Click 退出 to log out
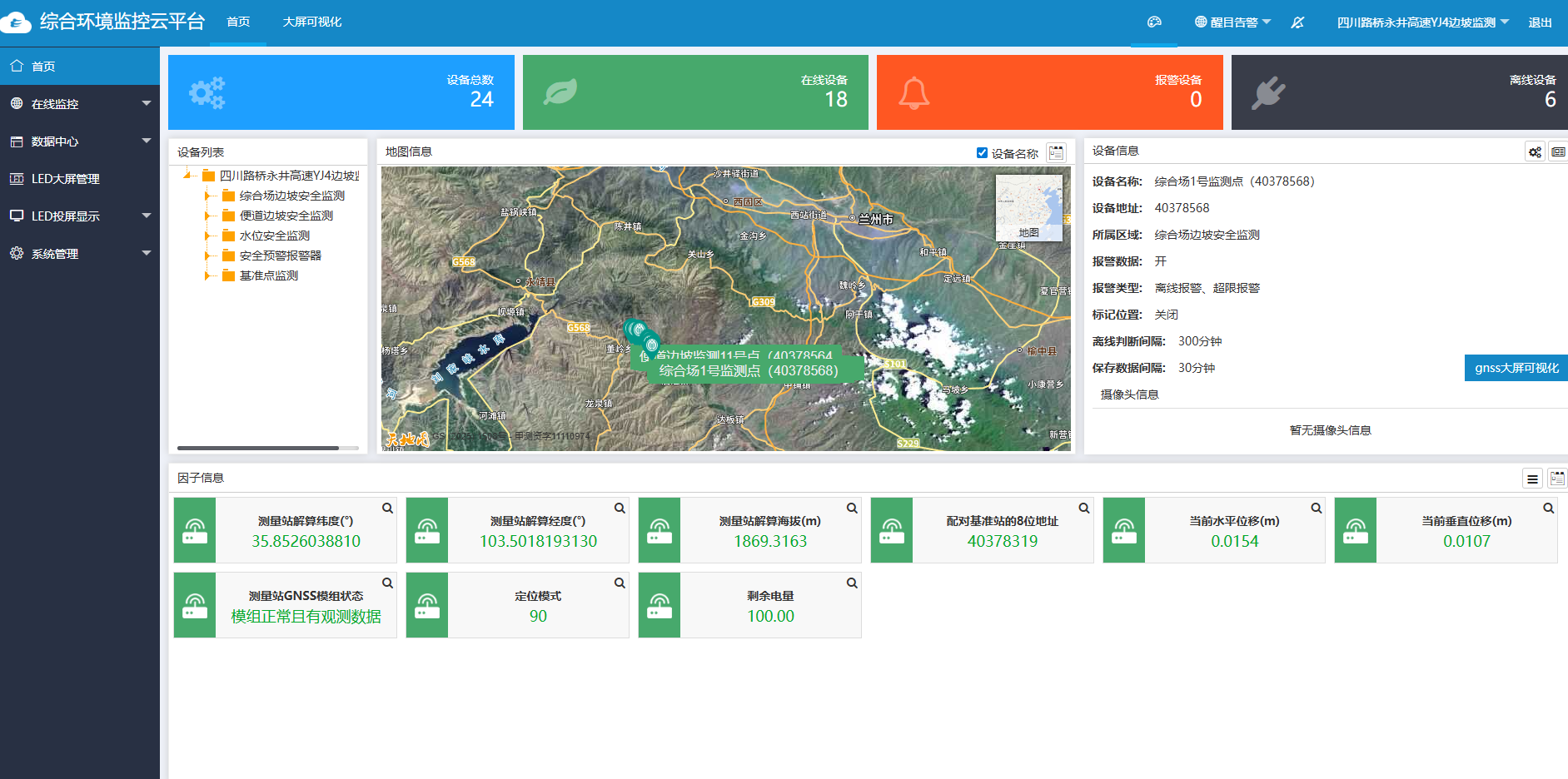1568x779 pixels. [1540, 22]
